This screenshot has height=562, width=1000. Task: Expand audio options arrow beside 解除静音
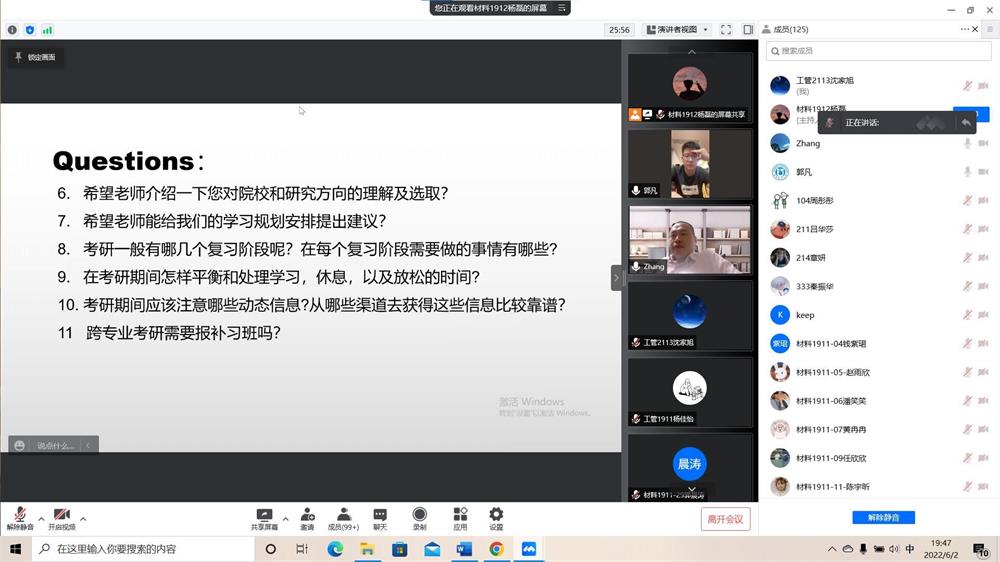41,519
